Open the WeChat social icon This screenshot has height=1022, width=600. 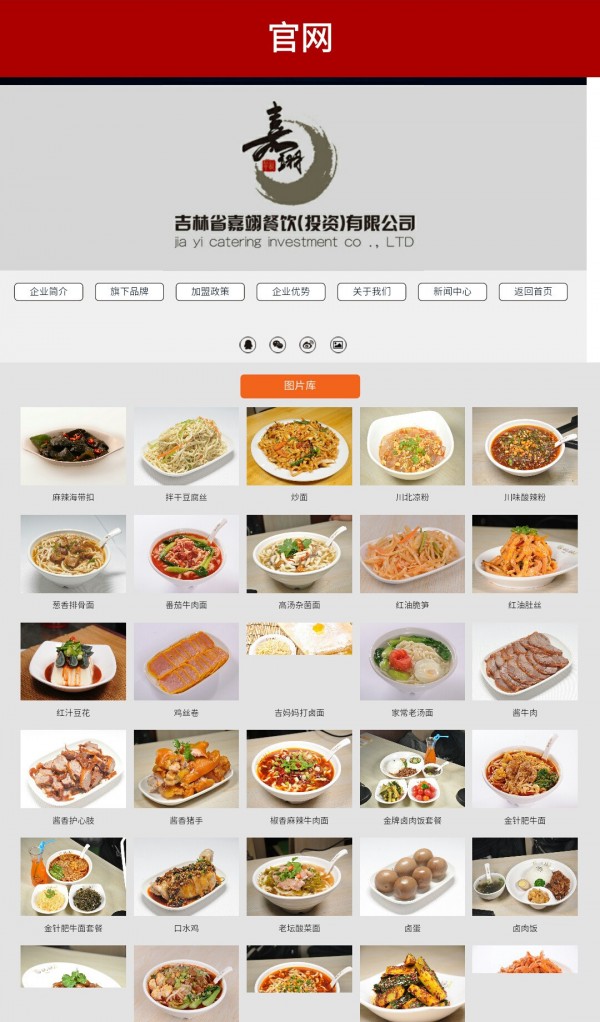pyautogui.click(x=278, y=344)
